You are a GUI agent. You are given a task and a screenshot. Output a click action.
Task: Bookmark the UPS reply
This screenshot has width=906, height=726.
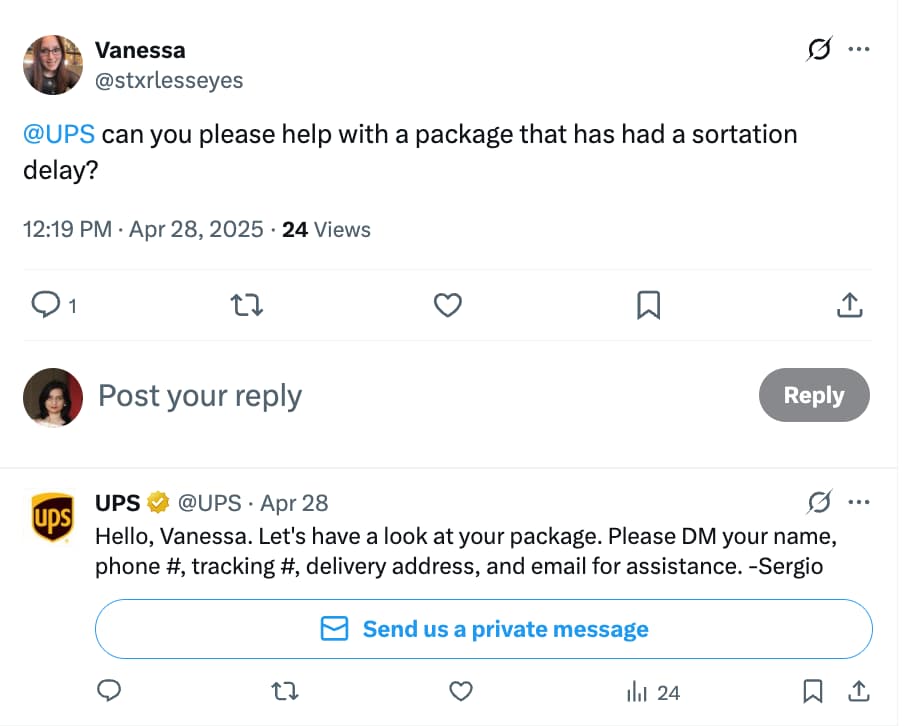(x=812, y=691)
